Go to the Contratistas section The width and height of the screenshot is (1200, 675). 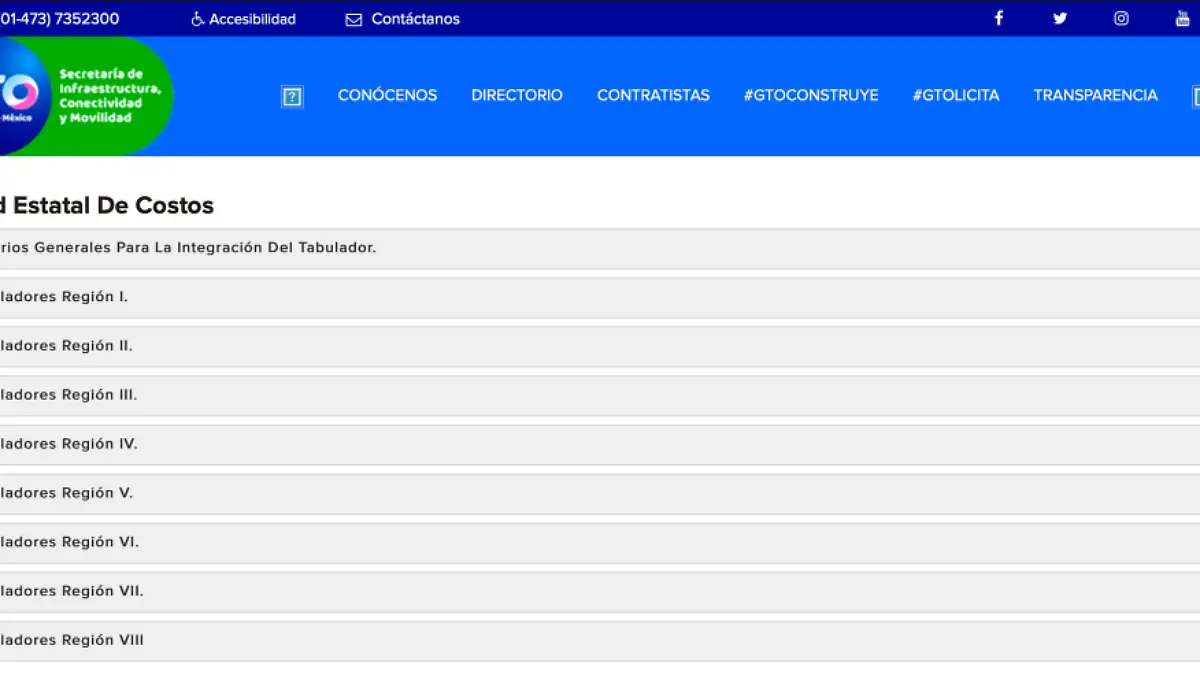coord(653,95)
